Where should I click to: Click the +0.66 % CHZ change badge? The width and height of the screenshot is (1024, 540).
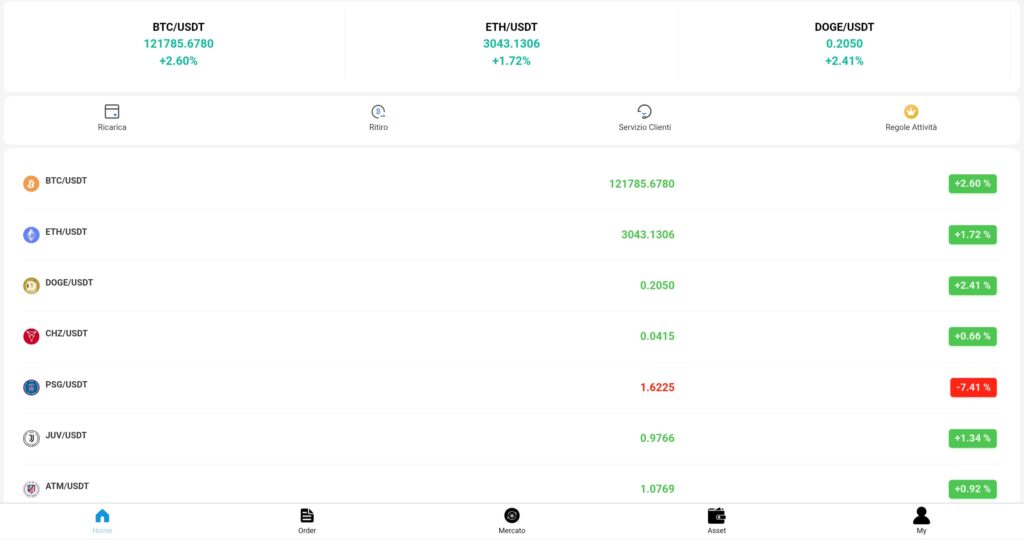(972, 336)
